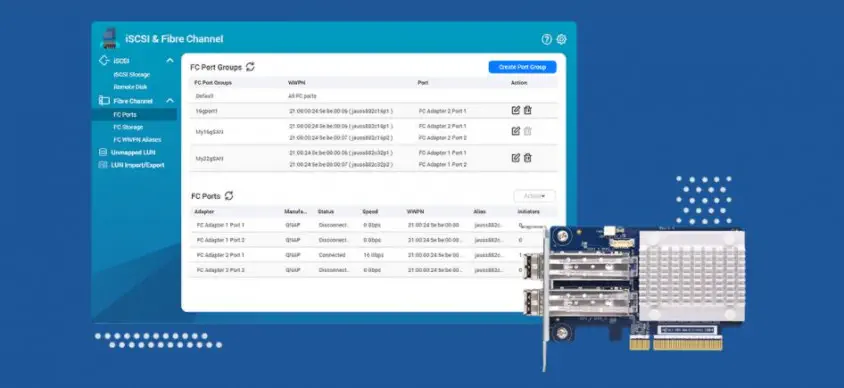Click the Create Port Group button

[x=522, y=67]
